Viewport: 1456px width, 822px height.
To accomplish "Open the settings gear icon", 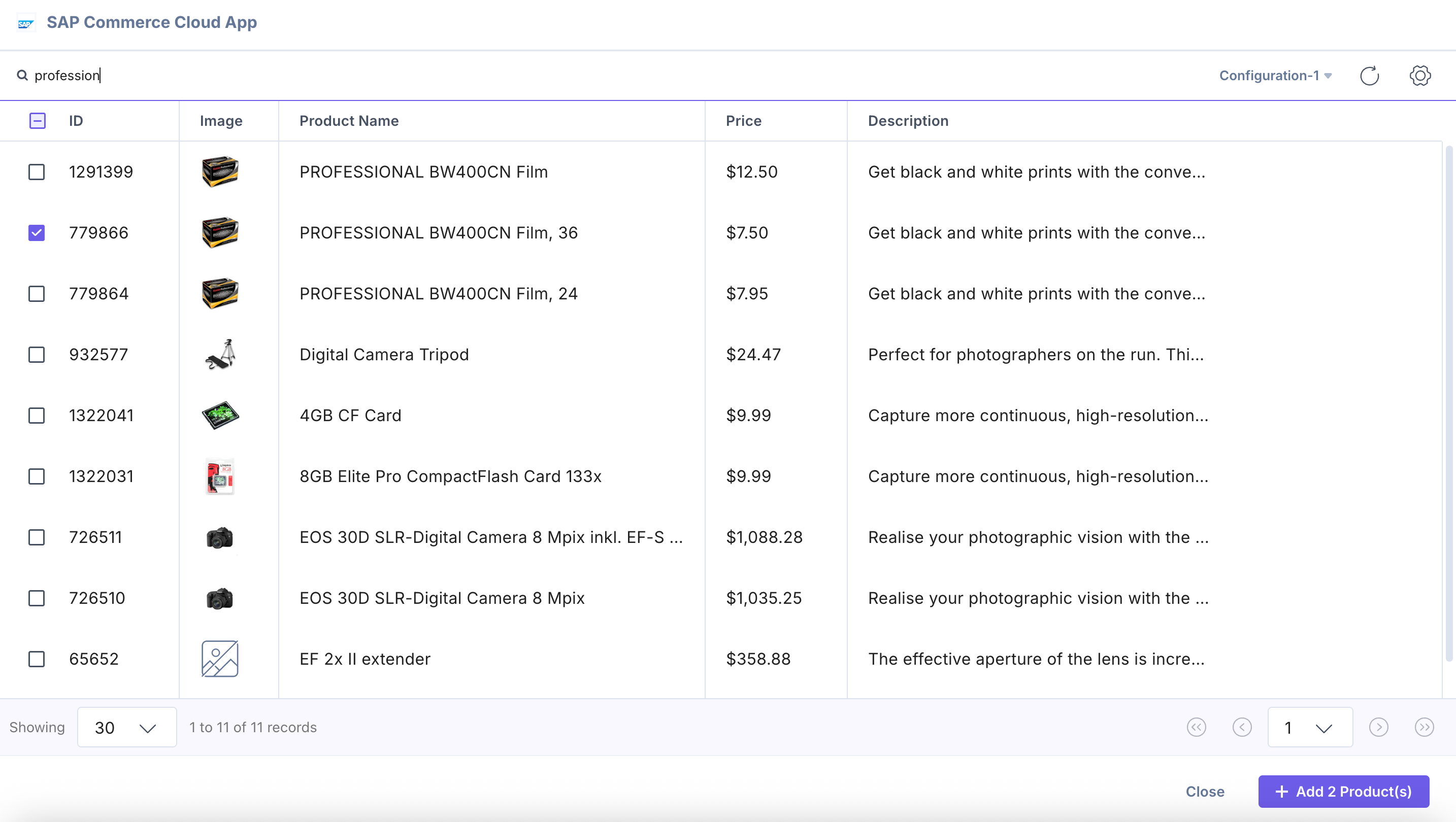I will coord(1420,76).
